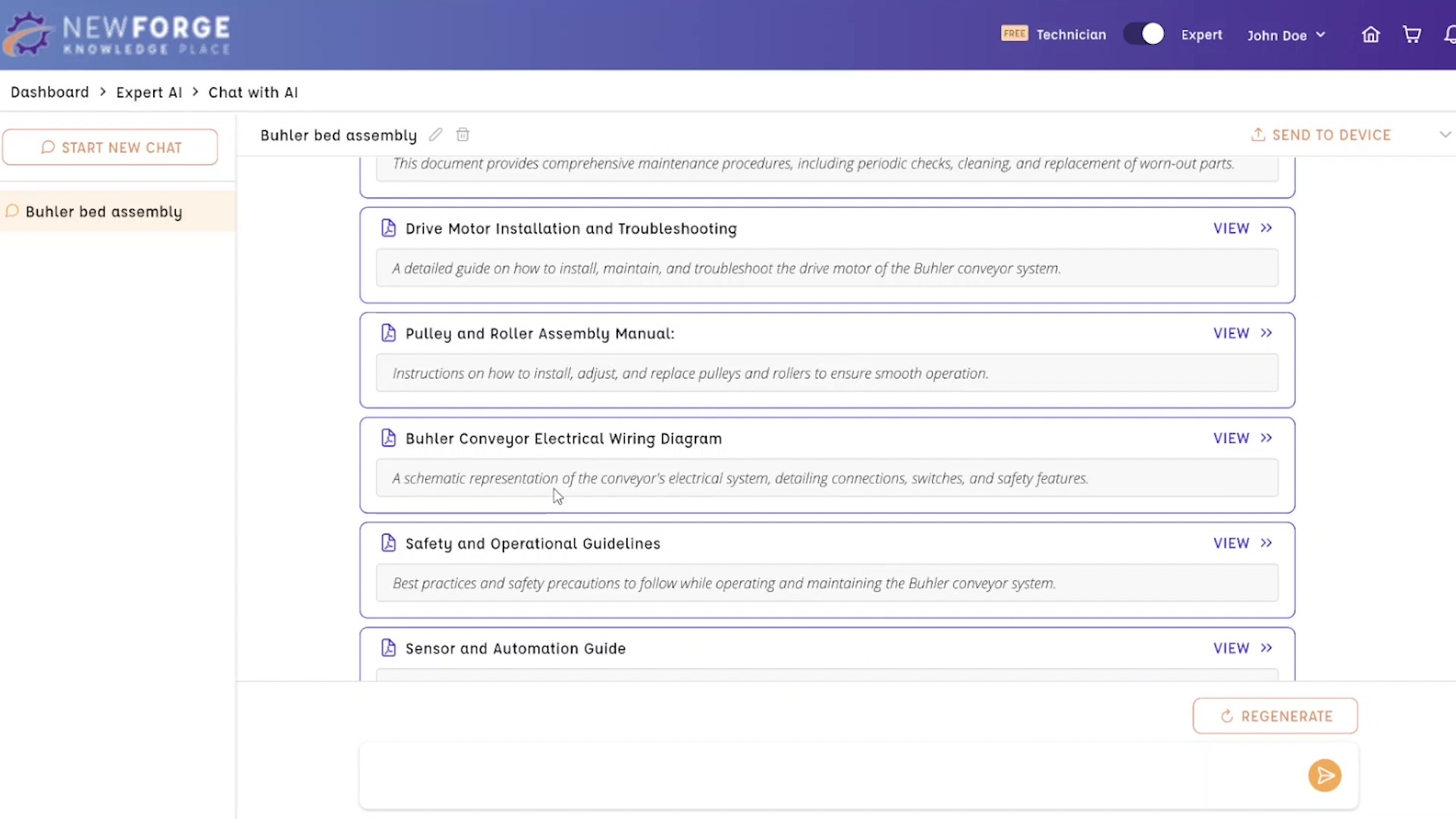
Task: Navigate to Dashboard breadcrumb
Action: coord(49,93)
